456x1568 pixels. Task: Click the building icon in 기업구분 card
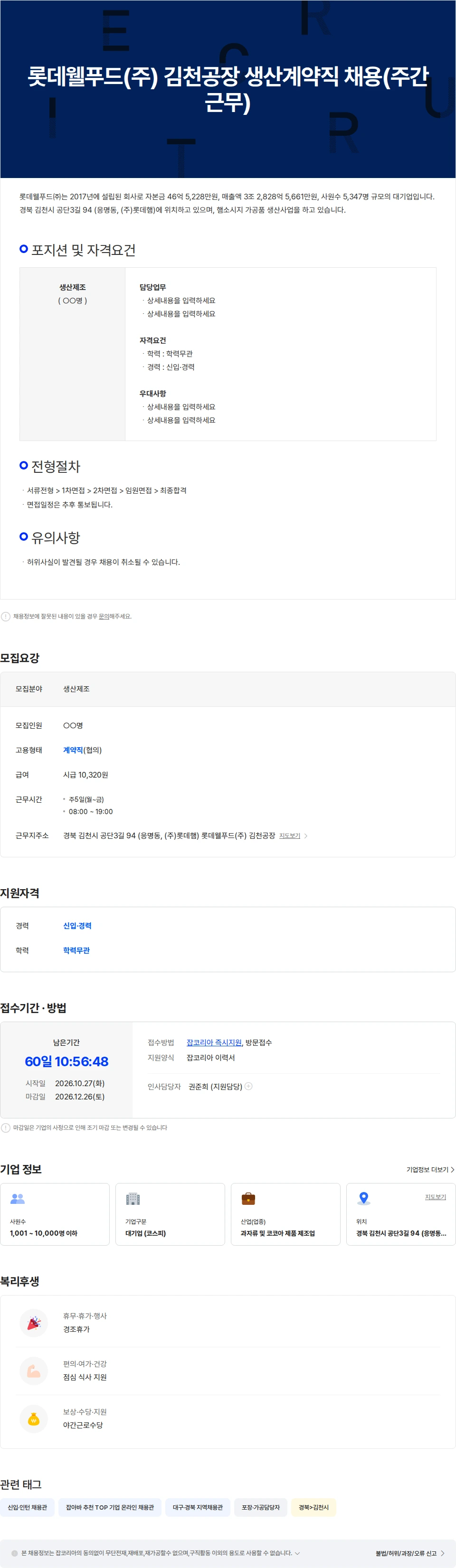coord(133,1199)
